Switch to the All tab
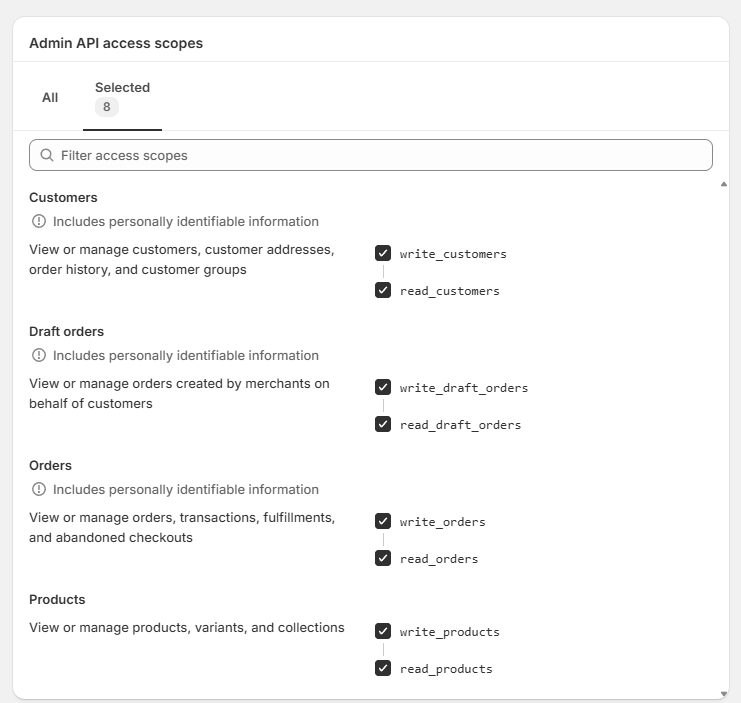The image size is (741, 703). pos(50,97)
